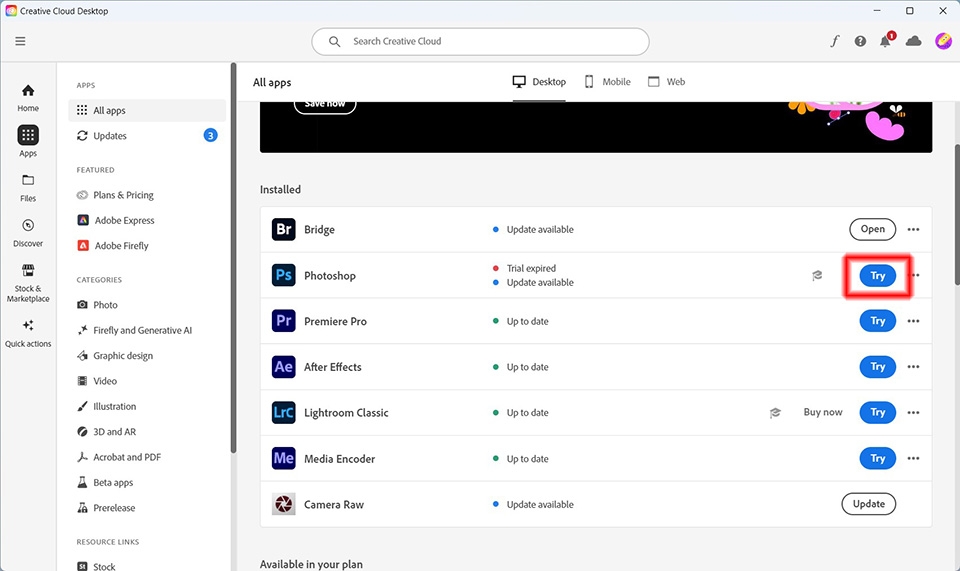Click the Photoshop learn tutorials icon

click(x=817, y=275)
